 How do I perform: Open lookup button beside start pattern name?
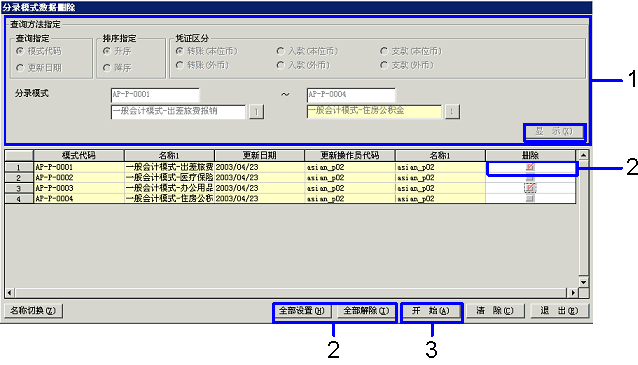click(x=256, y=111)
